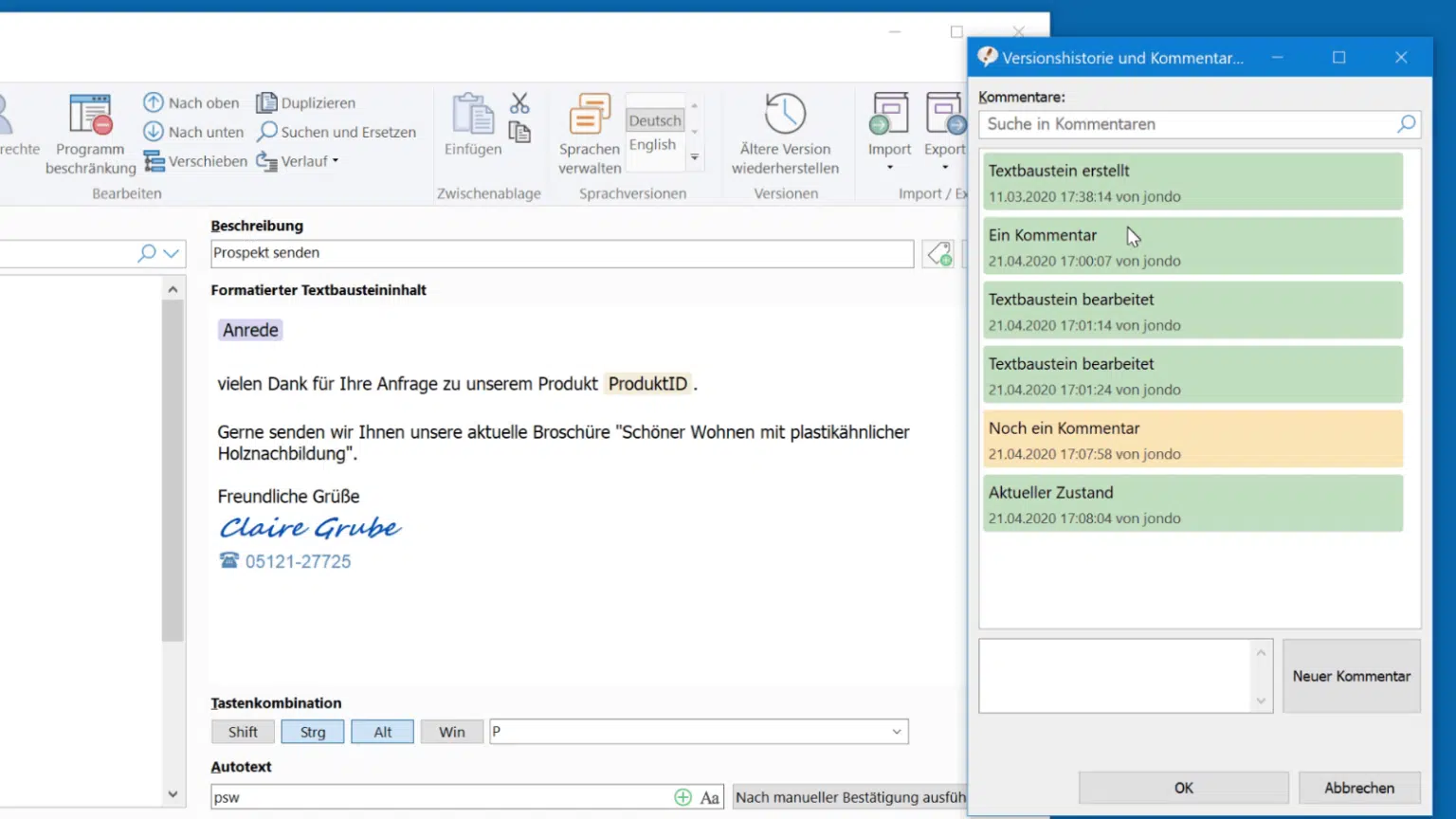The width and height of the screenshot is (1456, 819).
Task: Click the green plus icon in Autotext field
Action: tap(682, 797)
